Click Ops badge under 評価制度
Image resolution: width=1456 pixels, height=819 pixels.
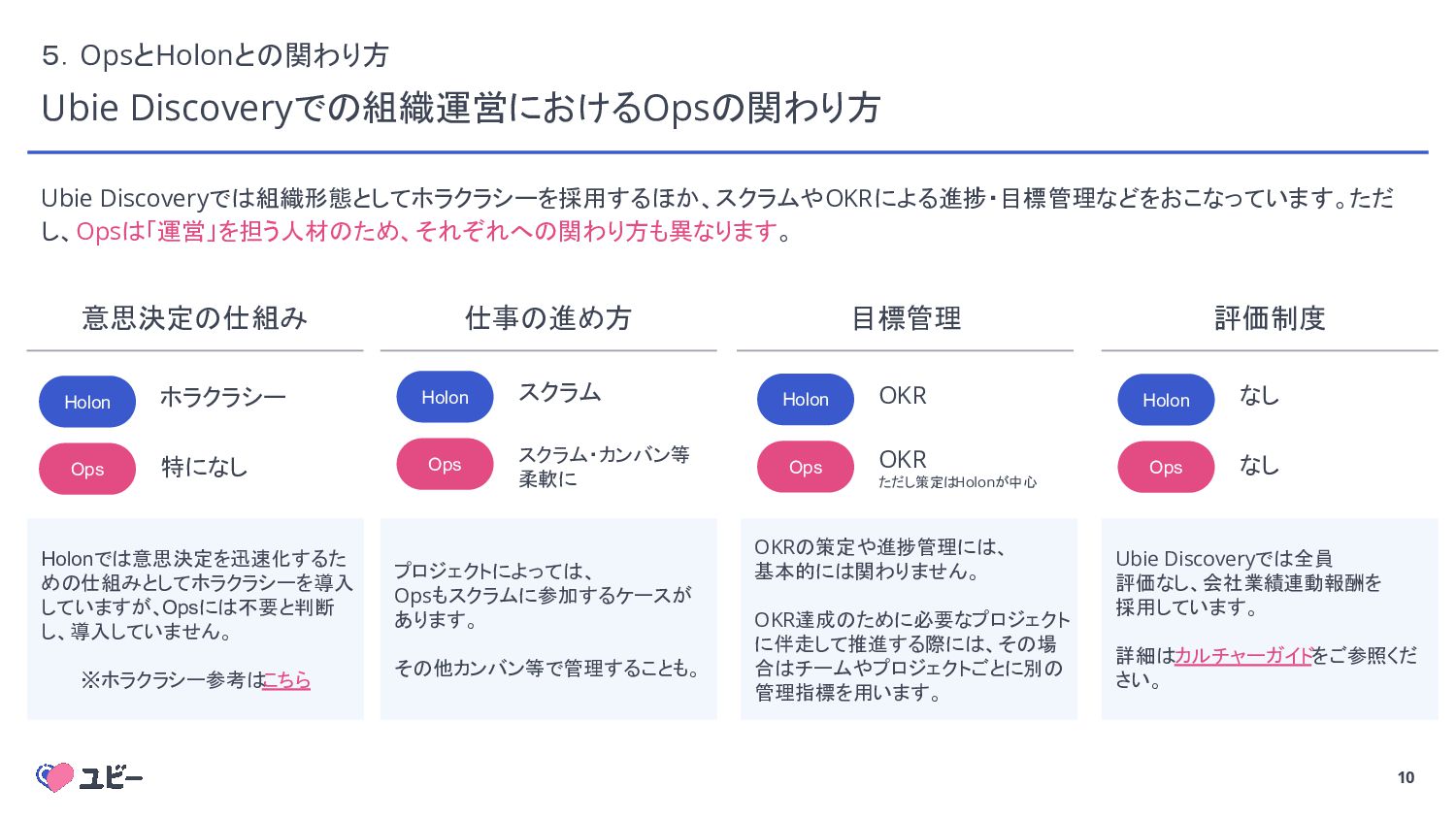(x=1166, y=467)
